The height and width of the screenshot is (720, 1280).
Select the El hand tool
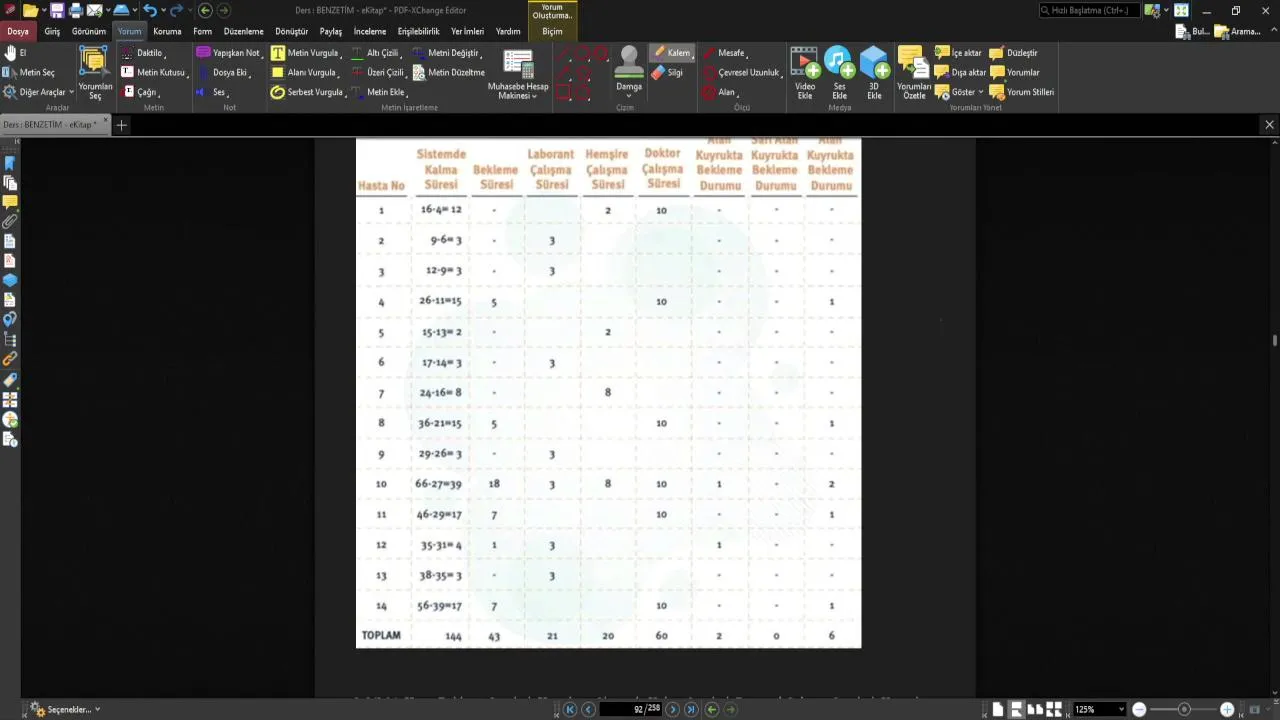(15, 53)
